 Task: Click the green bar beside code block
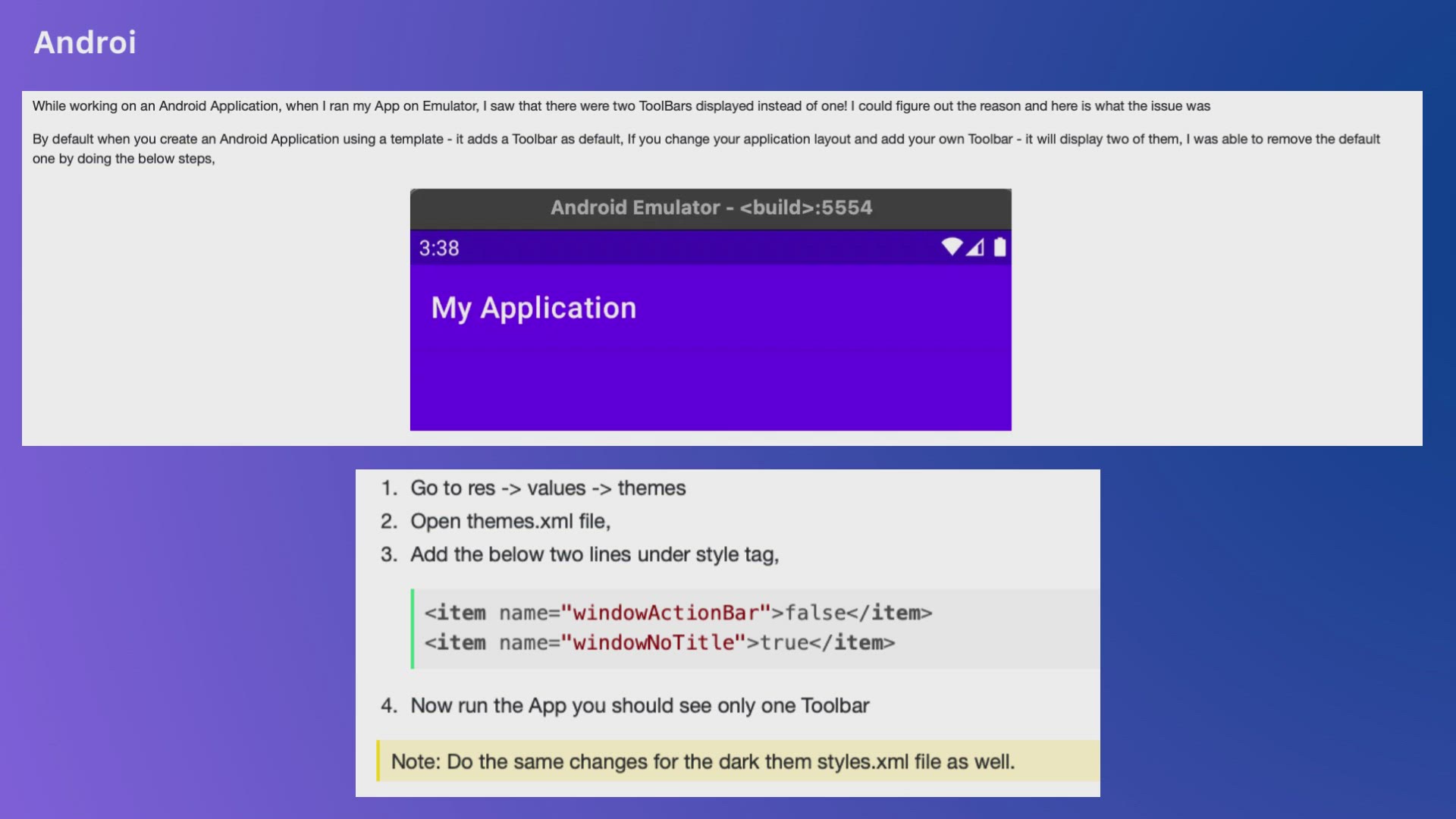click(413, 629)
